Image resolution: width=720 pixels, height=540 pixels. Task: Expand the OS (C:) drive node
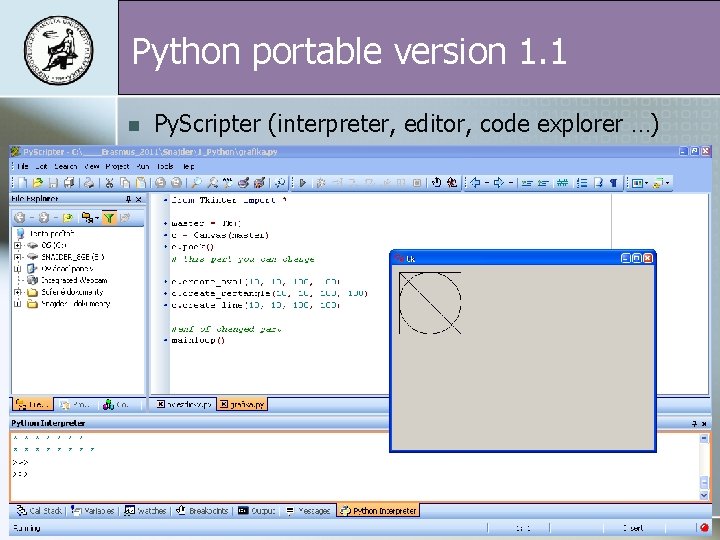coord(17,245)
